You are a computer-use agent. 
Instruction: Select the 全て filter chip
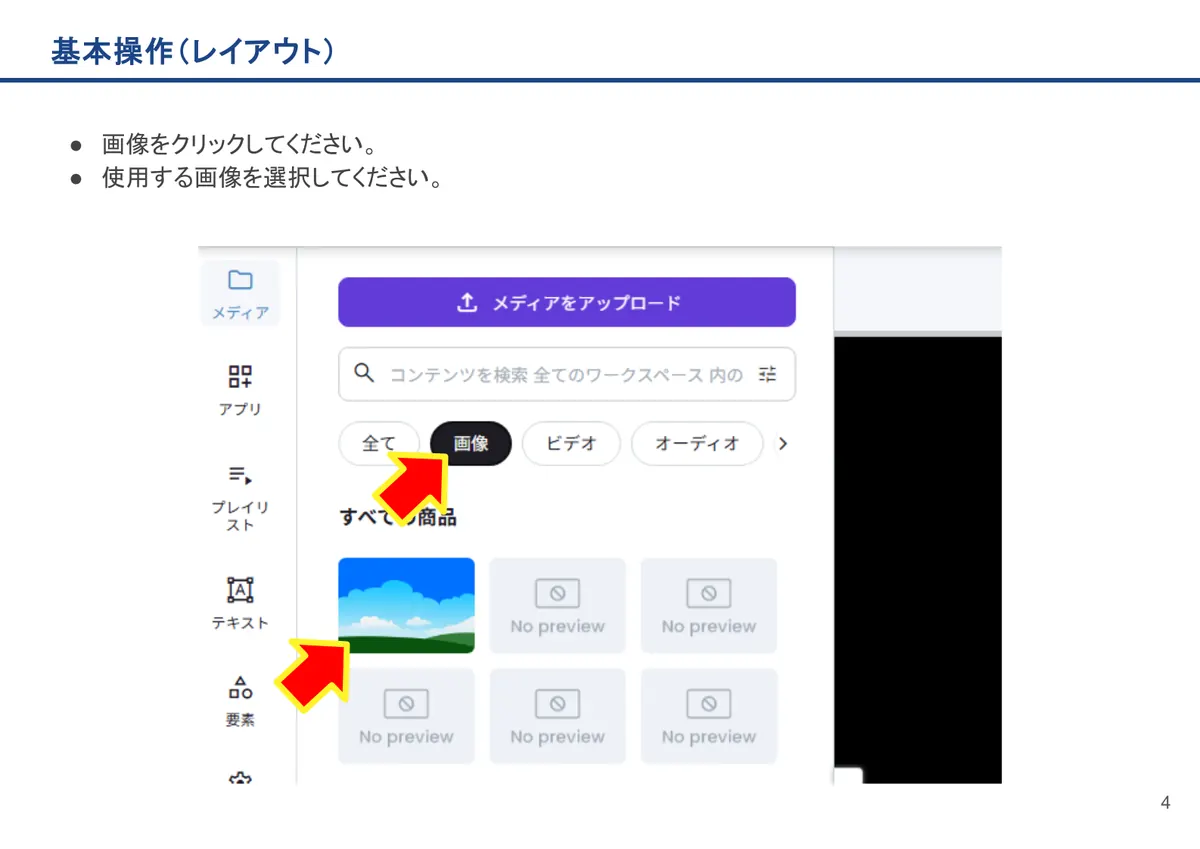point(379,443)
